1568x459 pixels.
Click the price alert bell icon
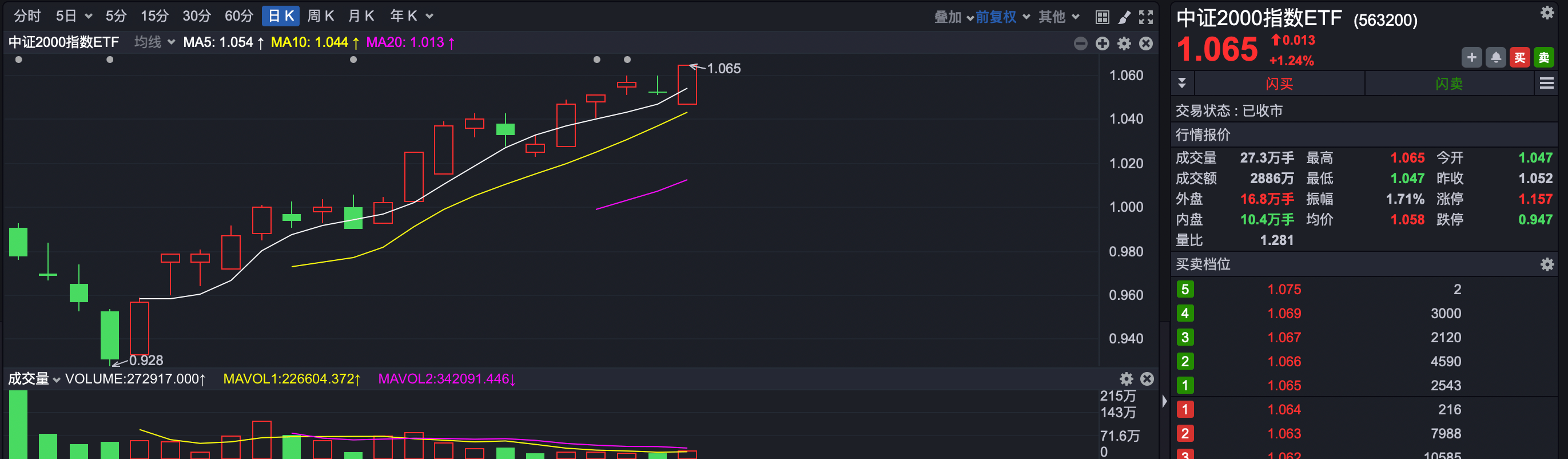click(1495, 58)
